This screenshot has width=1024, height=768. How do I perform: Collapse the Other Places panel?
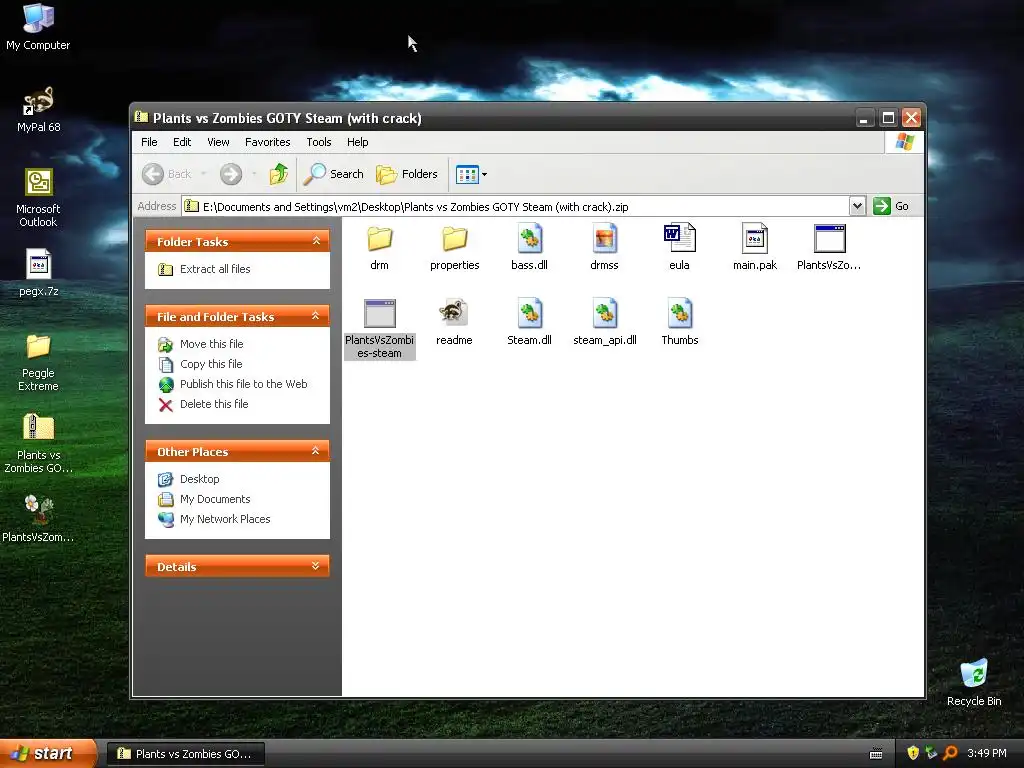(x=316, y=451)
